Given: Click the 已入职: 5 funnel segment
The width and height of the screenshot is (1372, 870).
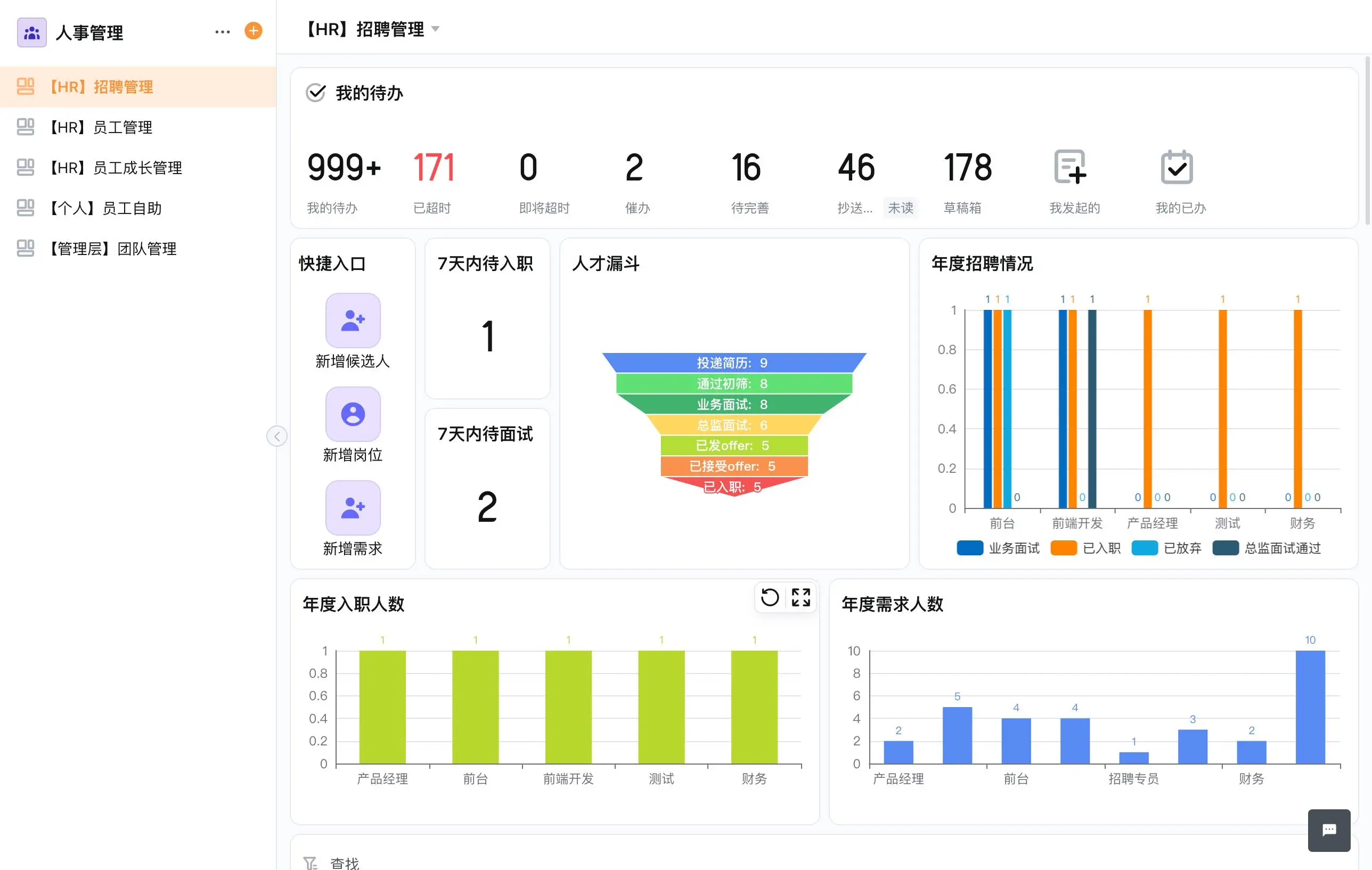Looking at the screenshot, I should coord(734,487).
